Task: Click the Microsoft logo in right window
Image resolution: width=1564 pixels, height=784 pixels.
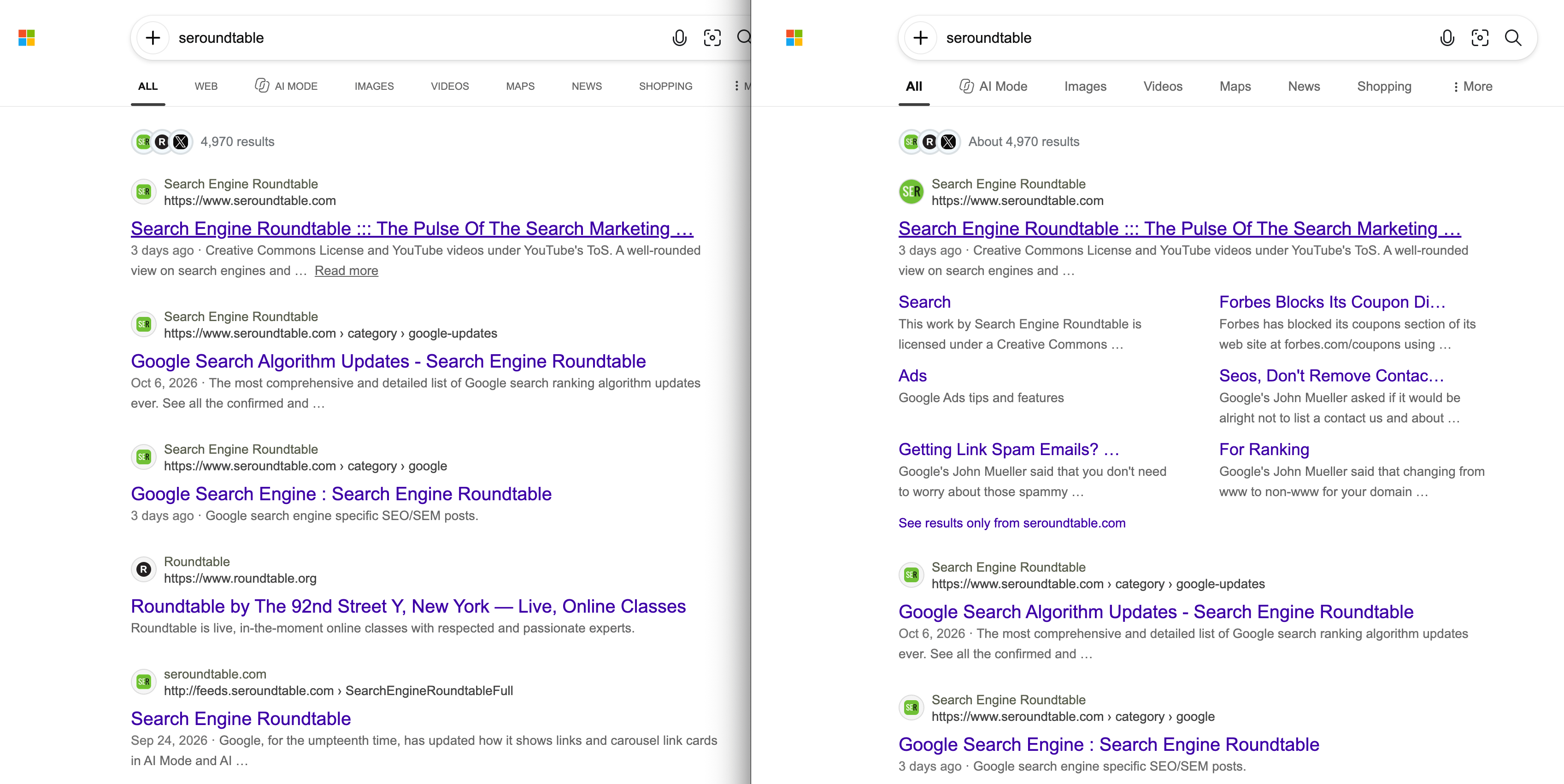Action: [794, 38]
